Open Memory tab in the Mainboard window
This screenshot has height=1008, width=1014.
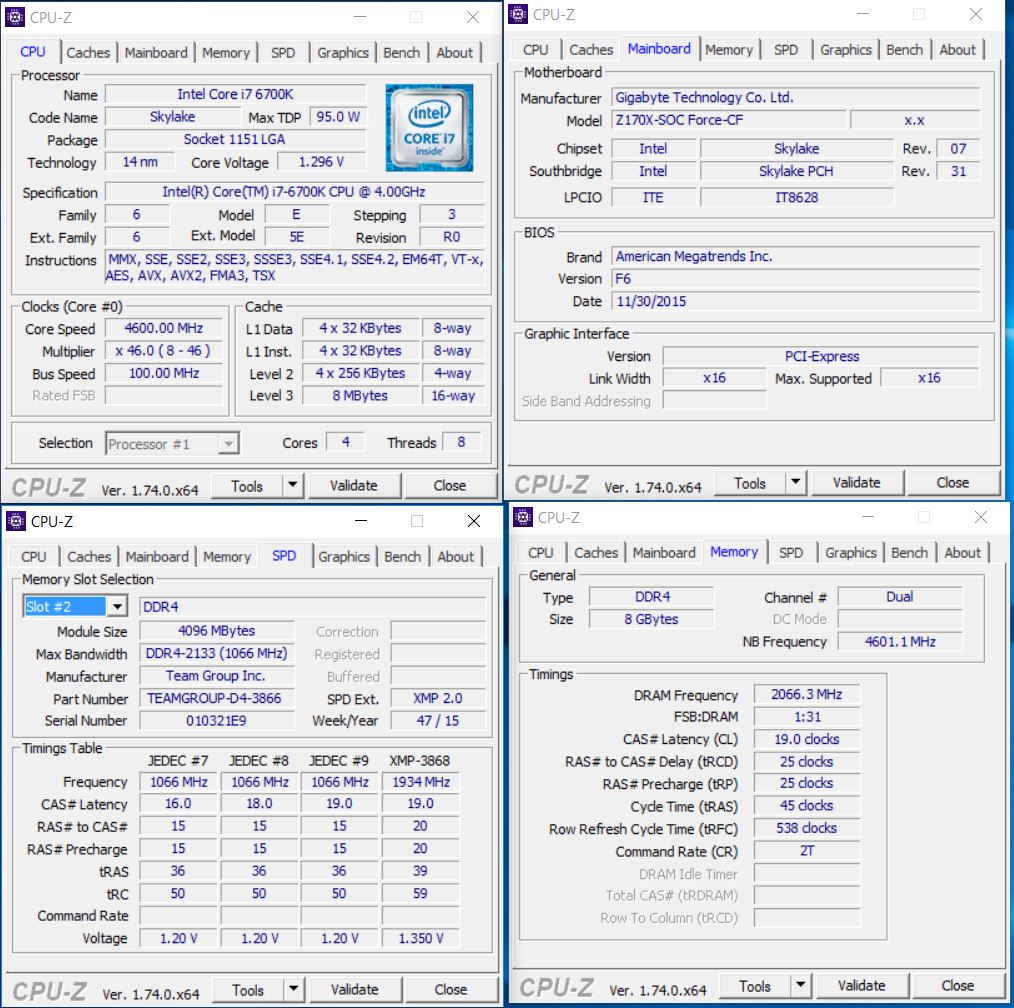click(729, 50)
